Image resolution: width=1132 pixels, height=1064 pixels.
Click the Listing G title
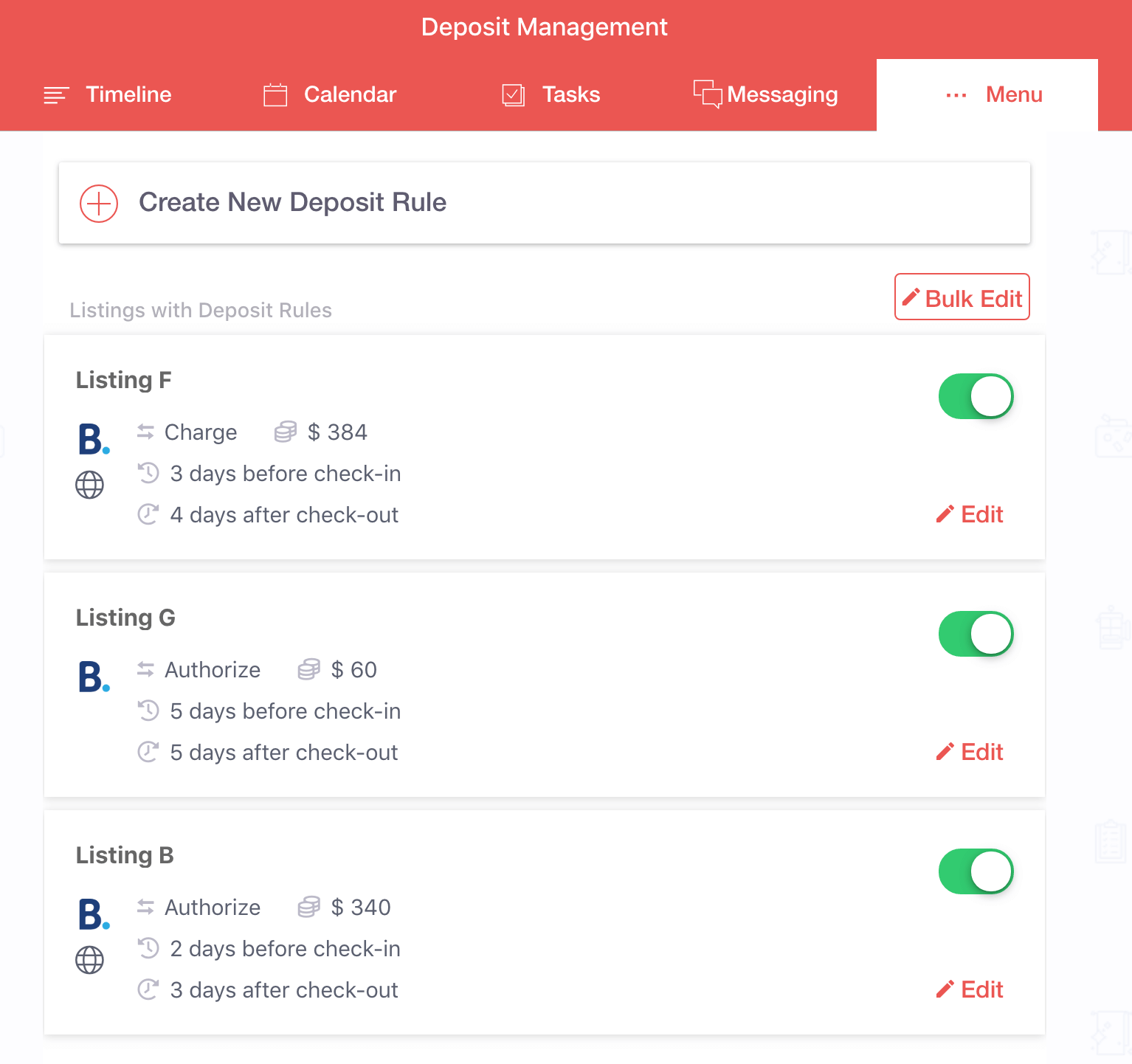click(x=125, y=618)
